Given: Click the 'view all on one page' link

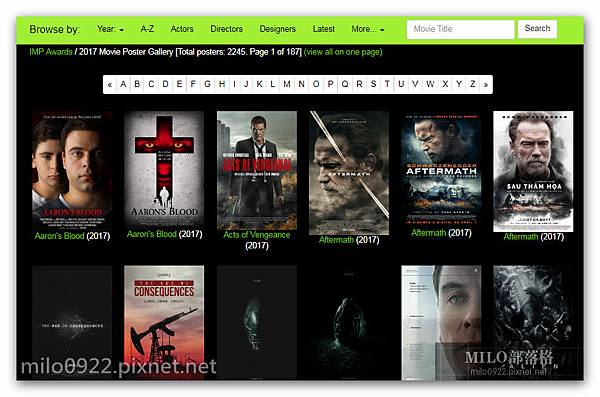Looking at the screenshot, I should coord(343,52).
